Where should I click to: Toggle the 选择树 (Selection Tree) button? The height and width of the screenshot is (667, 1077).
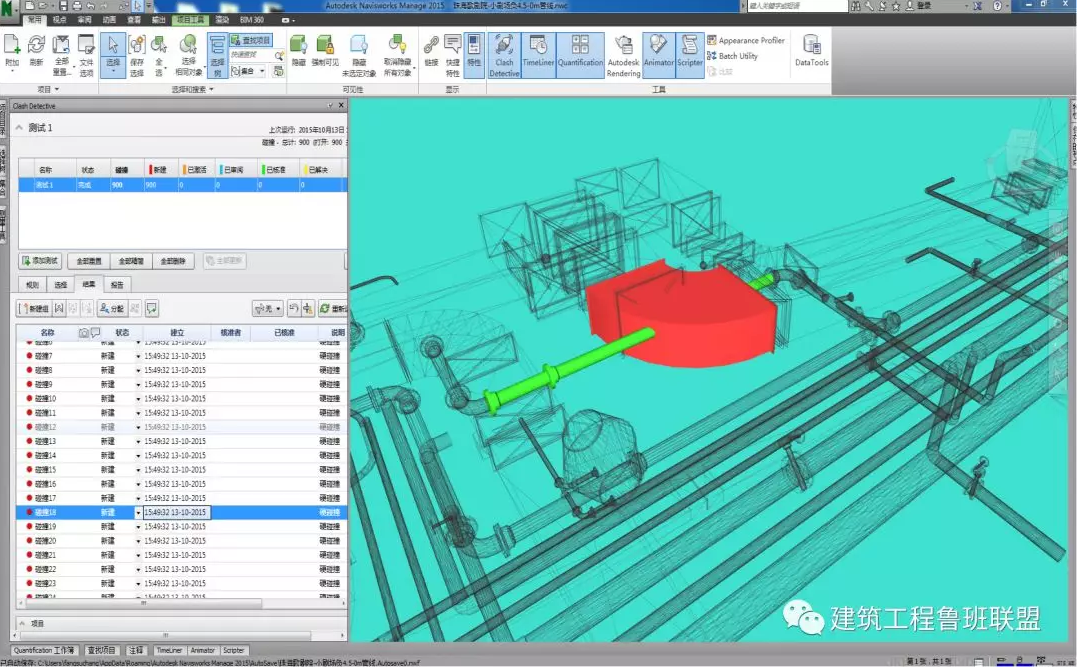(x=217, y=54)
